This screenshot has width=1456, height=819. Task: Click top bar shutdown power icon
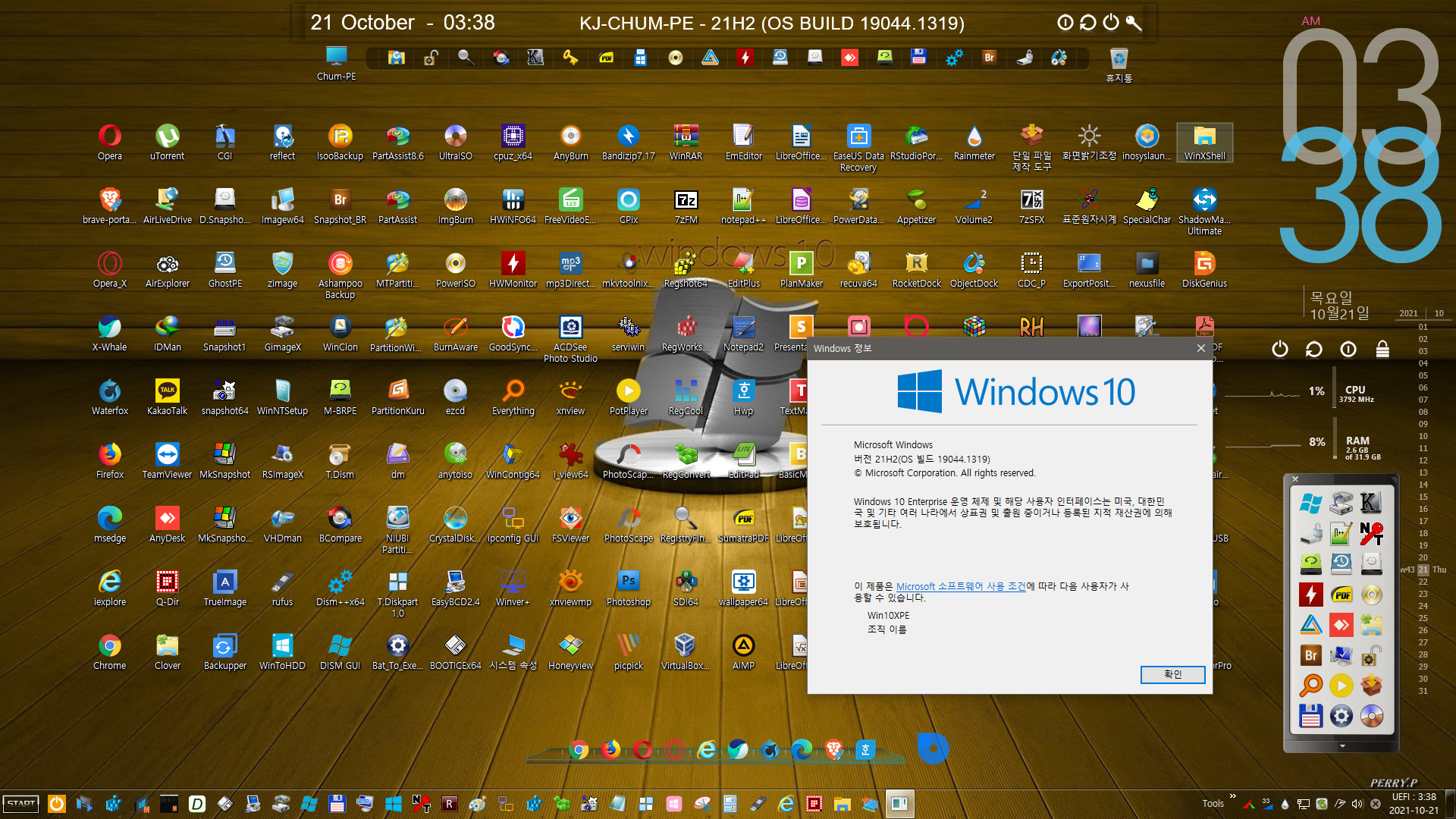[1111, 23]
